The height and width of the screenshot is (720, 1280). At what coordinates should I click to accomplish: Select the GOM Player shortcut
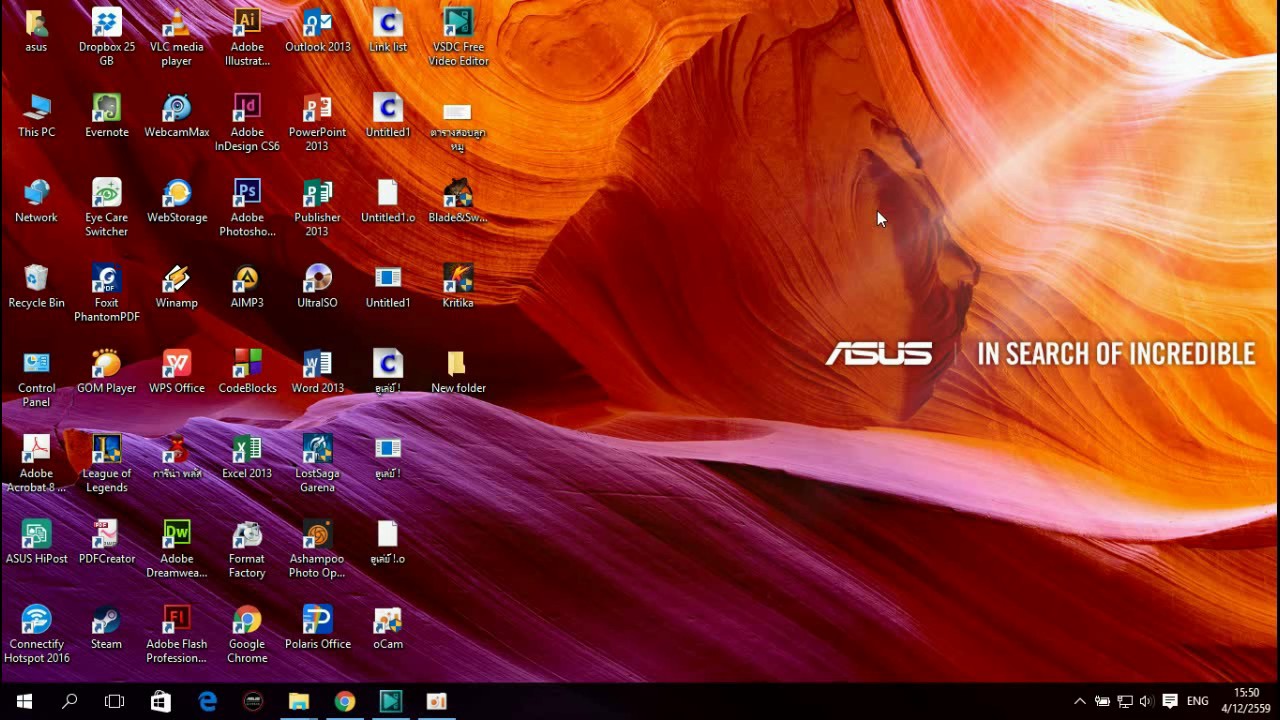[x=107, y=371]
